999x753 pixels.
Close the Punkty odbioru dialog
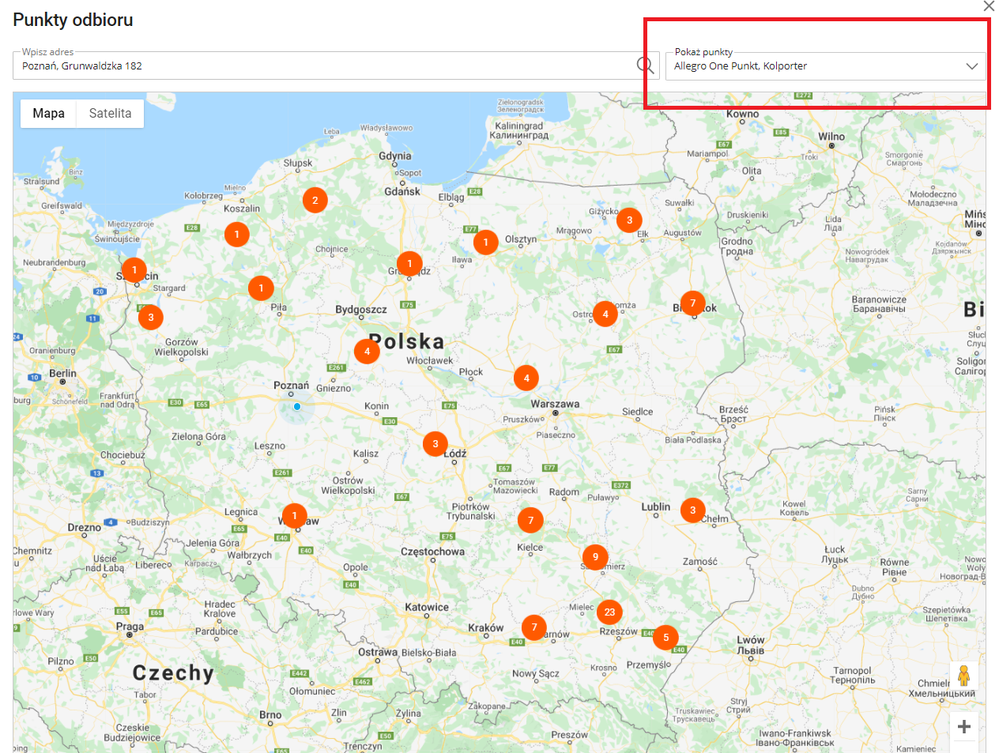click(989, 6)
